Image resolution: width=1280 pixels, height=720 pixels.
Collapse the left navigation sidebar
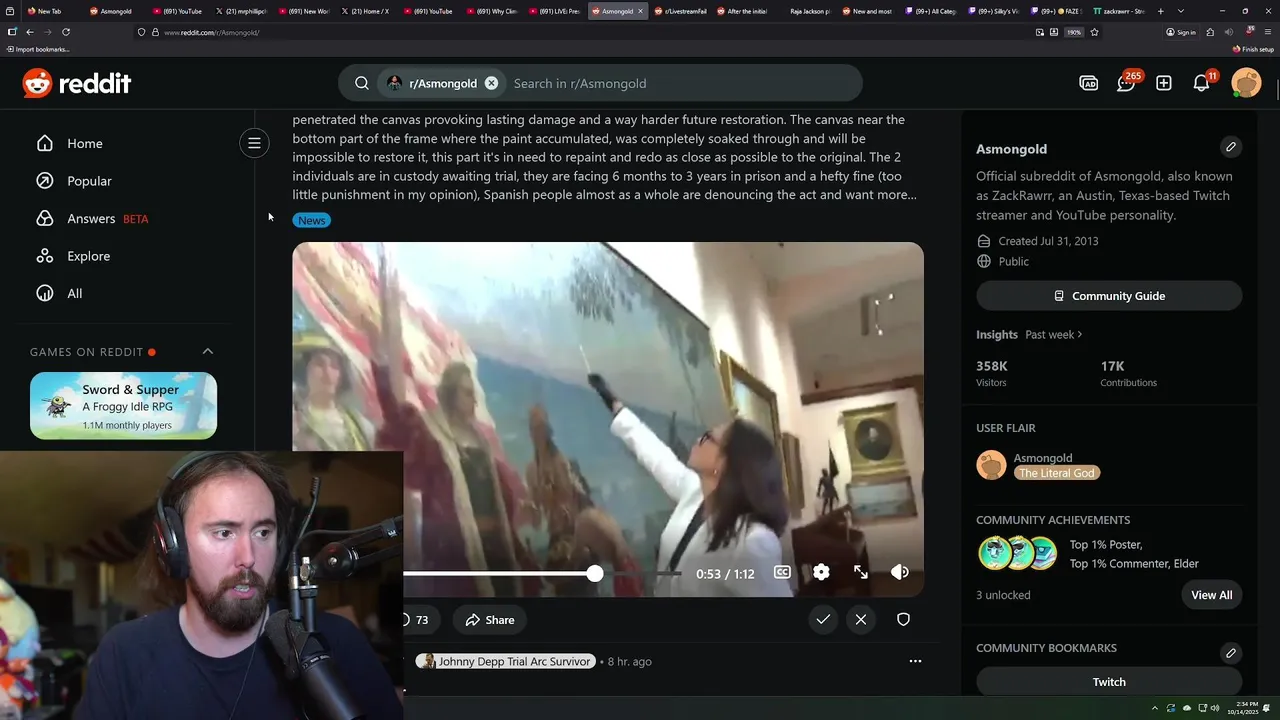254,143
